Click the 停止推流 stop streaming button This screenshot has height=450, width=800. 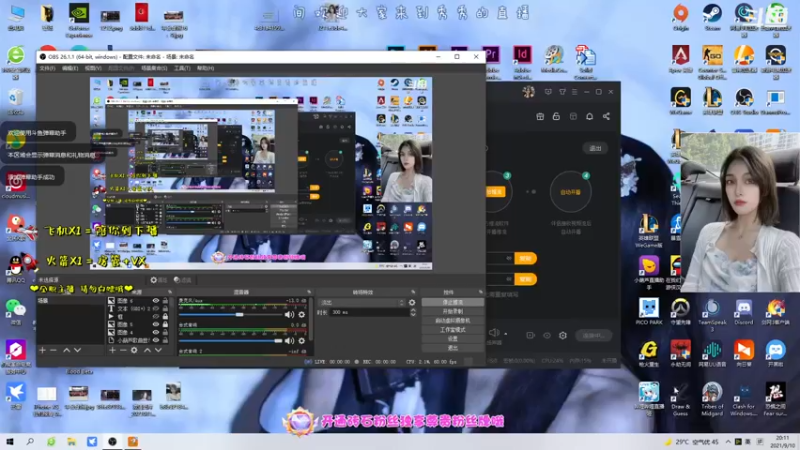click(453, 303)
